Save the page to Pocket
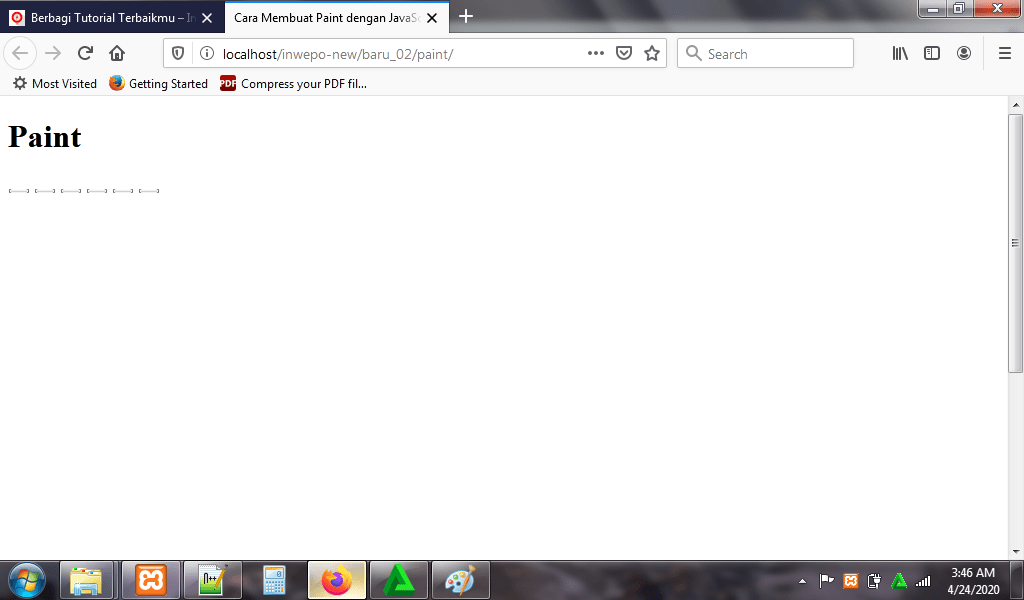Viewport: 1024px width, 600px height. [624, 54]
